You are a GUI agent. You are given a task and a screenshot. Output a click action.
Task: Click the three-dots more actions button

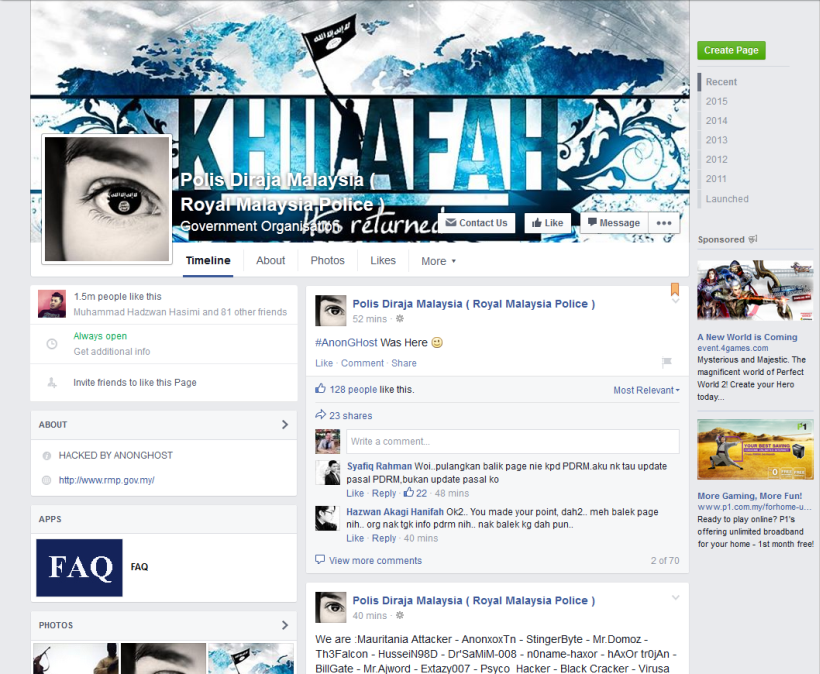[x=664, y=223]
